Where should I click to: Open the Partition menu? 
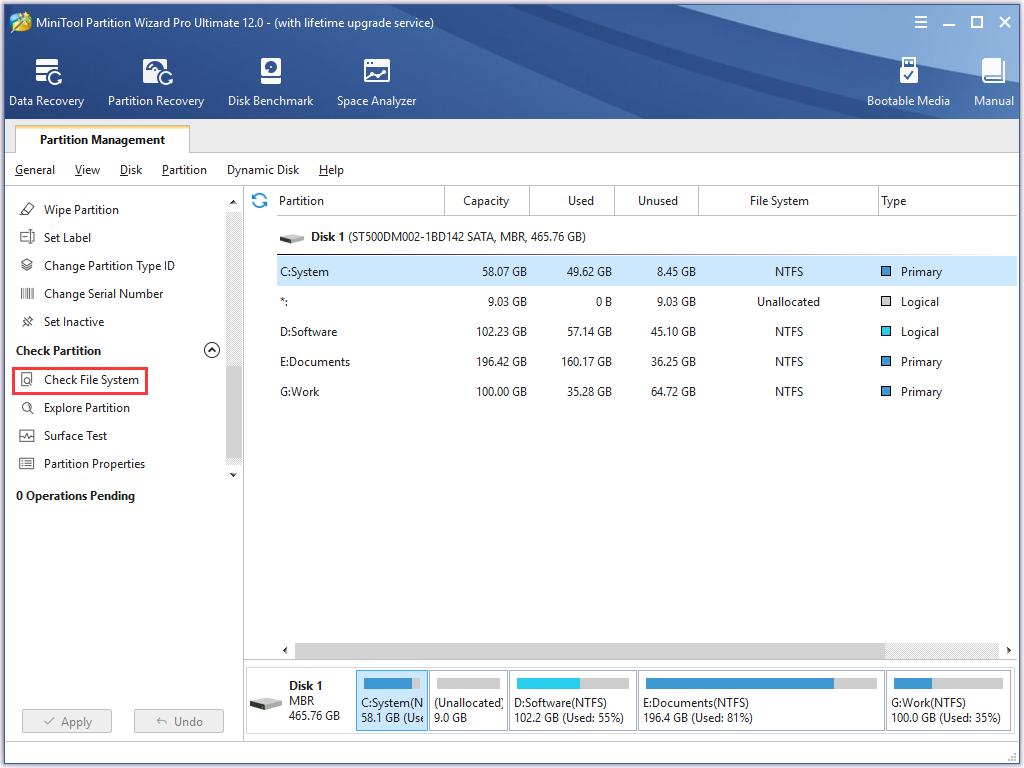pos(184,170)
